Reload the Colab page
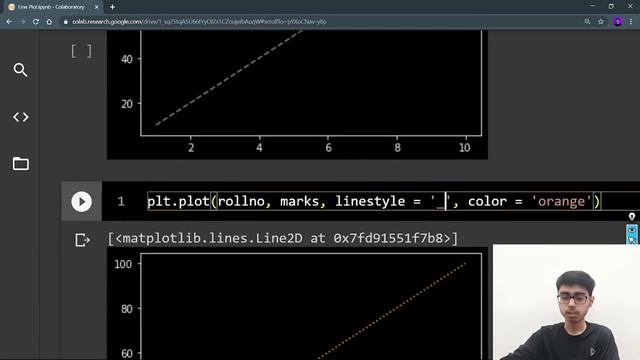This screenshot has width=640, height=360. pos(36,22)
